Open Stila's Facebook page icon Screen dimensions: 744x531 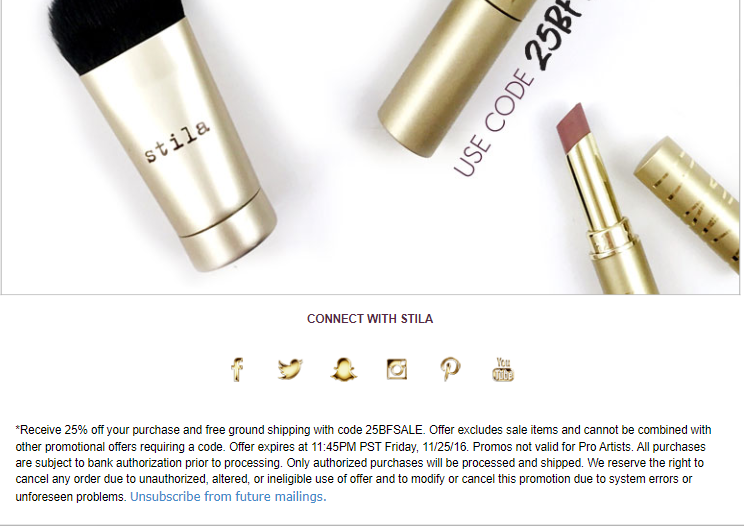point(237,370)
